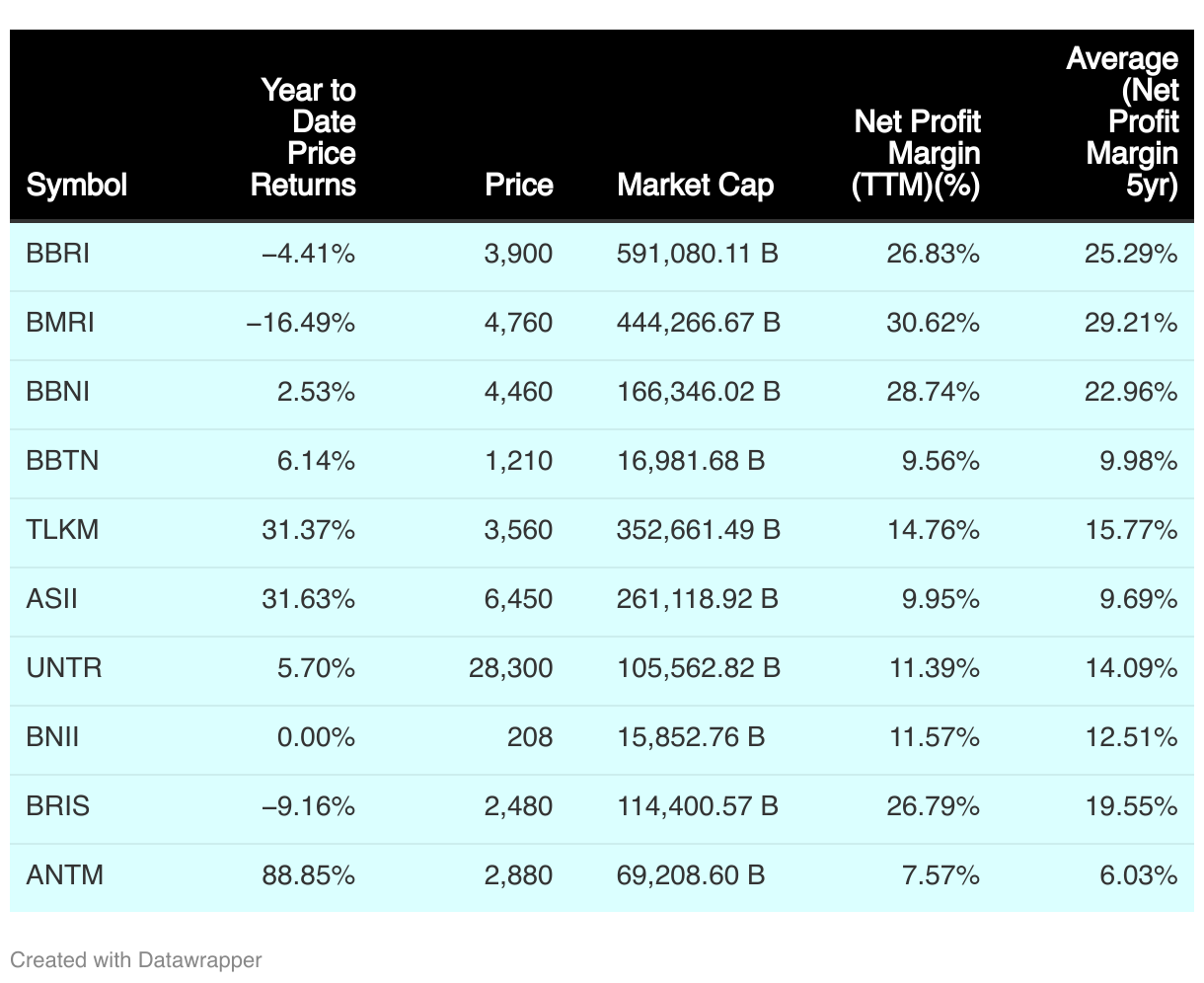1204x983 pixels.
Task: Click BRIS net profit margin 26.79%
Action: [933, 806]
